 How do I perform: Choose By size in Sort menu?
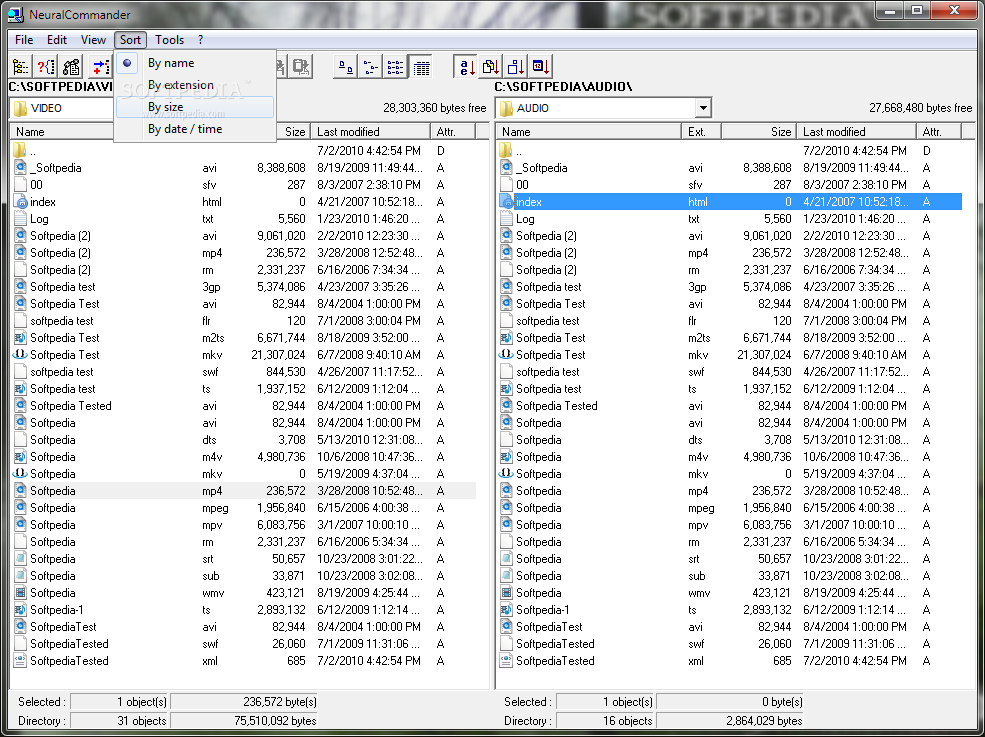coord(195,107)
